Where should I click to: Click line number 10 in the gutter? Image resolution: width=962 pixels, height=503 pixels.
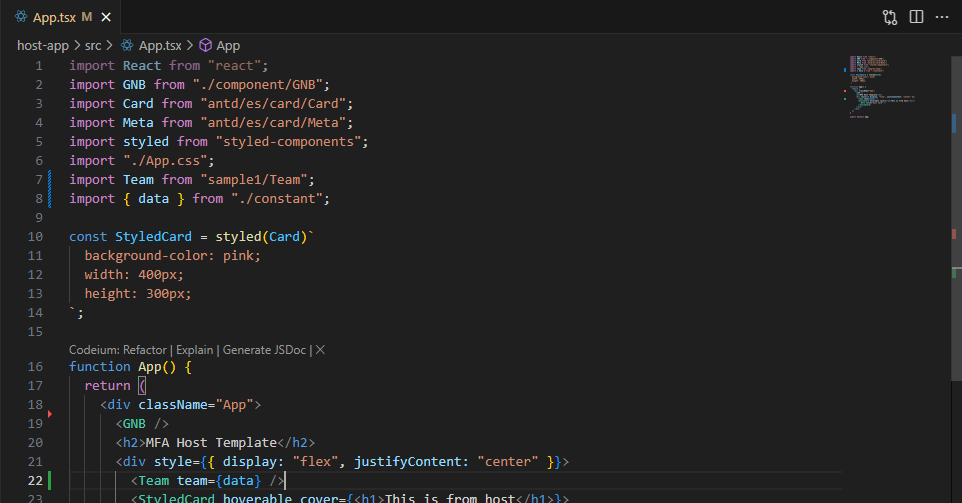tap(36, 237)
